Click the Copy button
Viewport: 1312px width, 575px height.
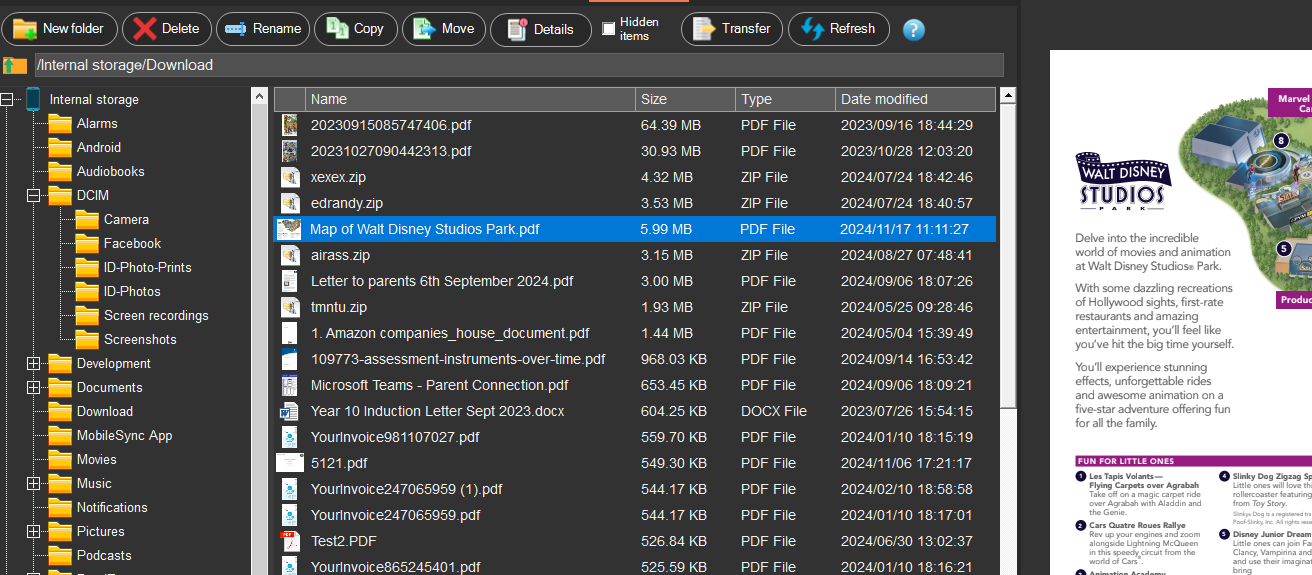(x=356, y=29)
